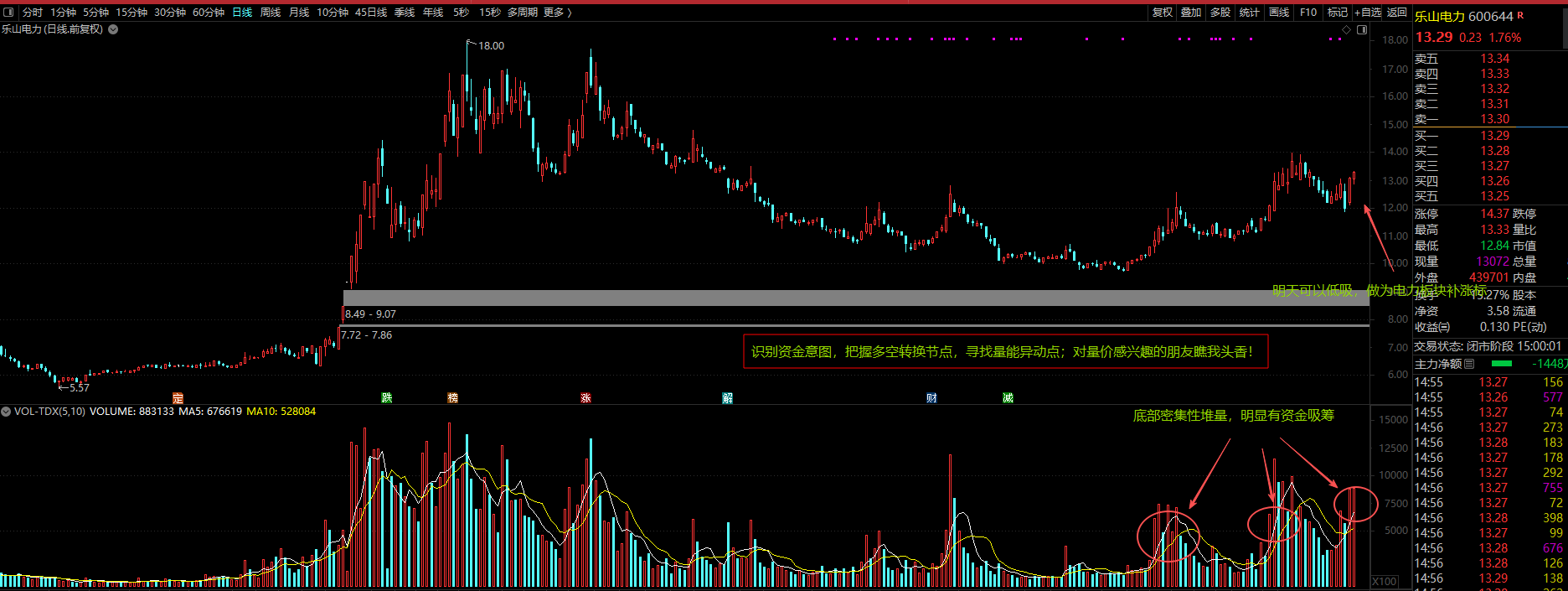Switch to 周线 weekly chart
This screenshot has height=591, width=1568.
click(x=271, y=13)
